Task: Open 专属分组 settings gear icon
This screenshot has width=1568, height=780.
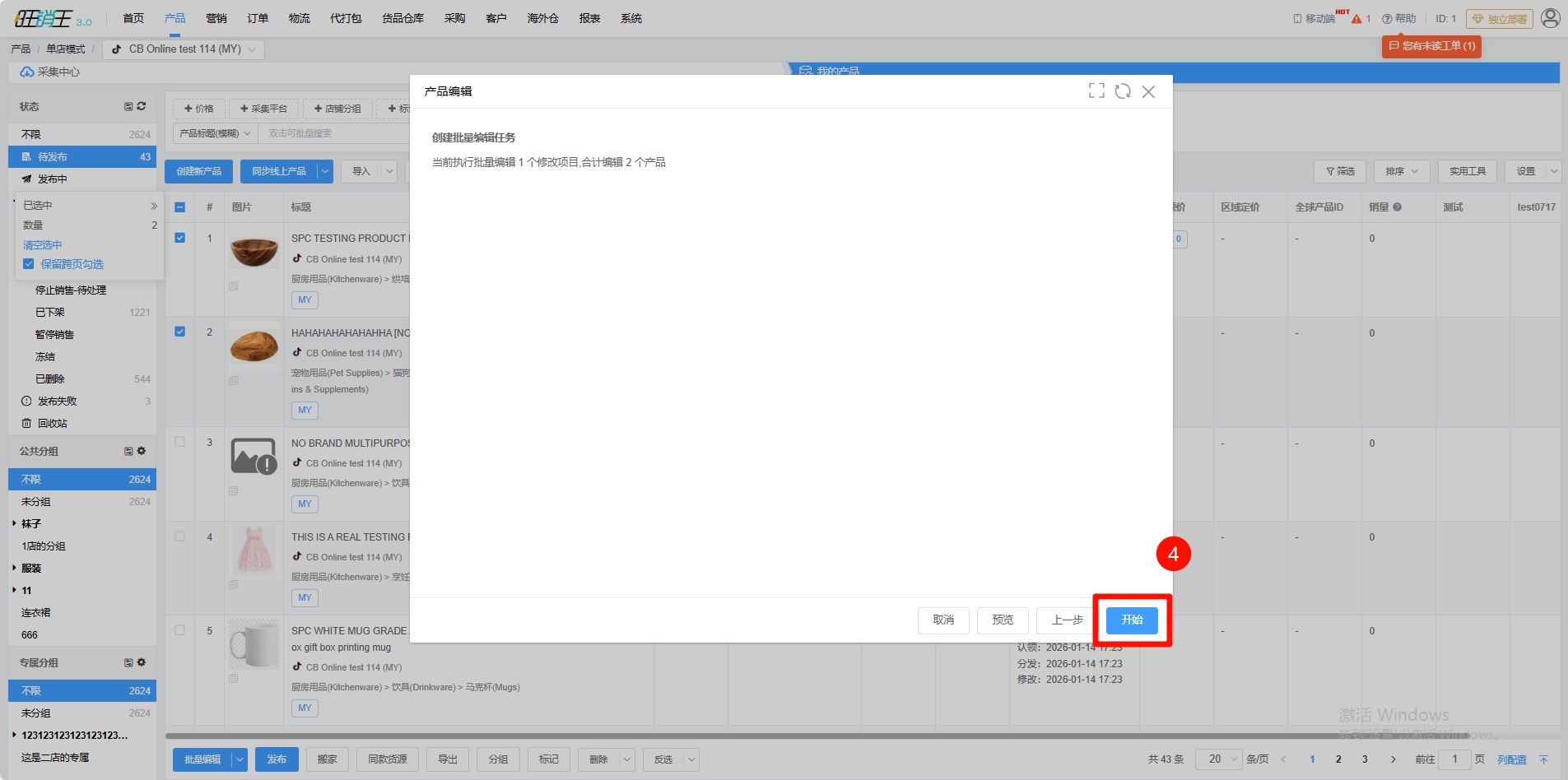Action: (x=142, y=662)
